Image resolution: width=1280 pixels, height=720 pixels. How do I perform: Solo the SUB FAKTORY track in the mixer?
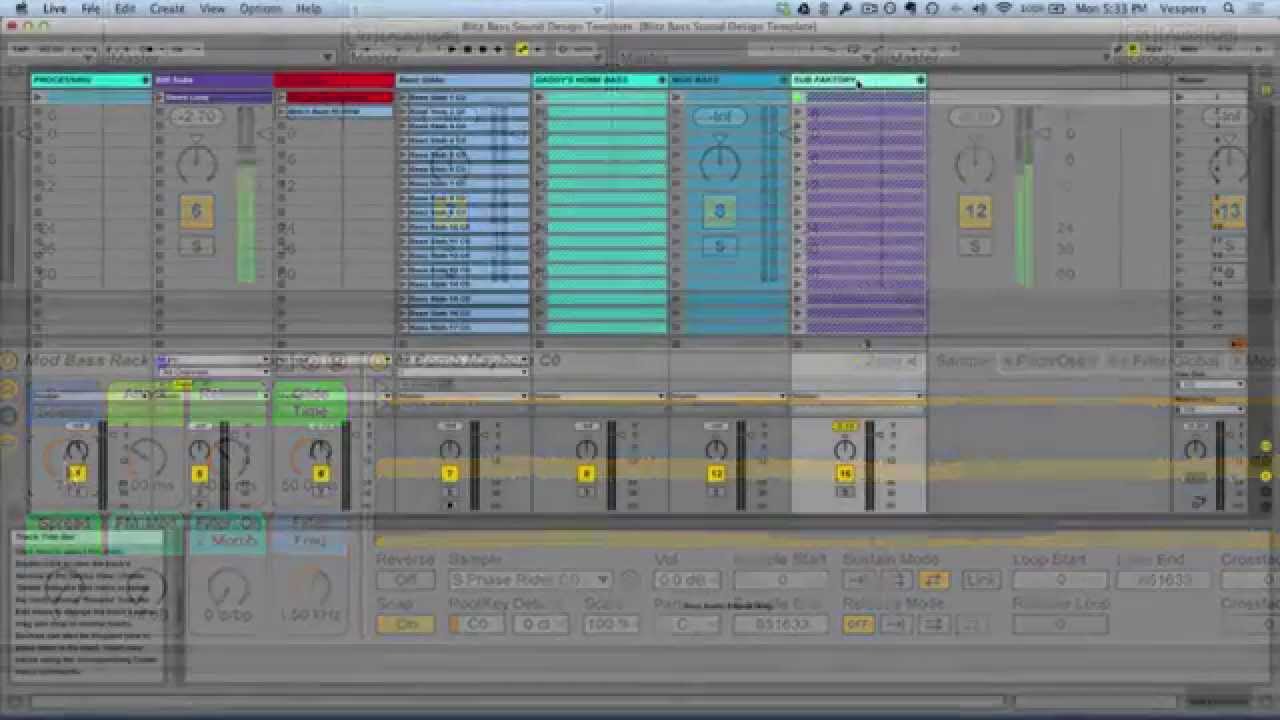tap(845, 491)
